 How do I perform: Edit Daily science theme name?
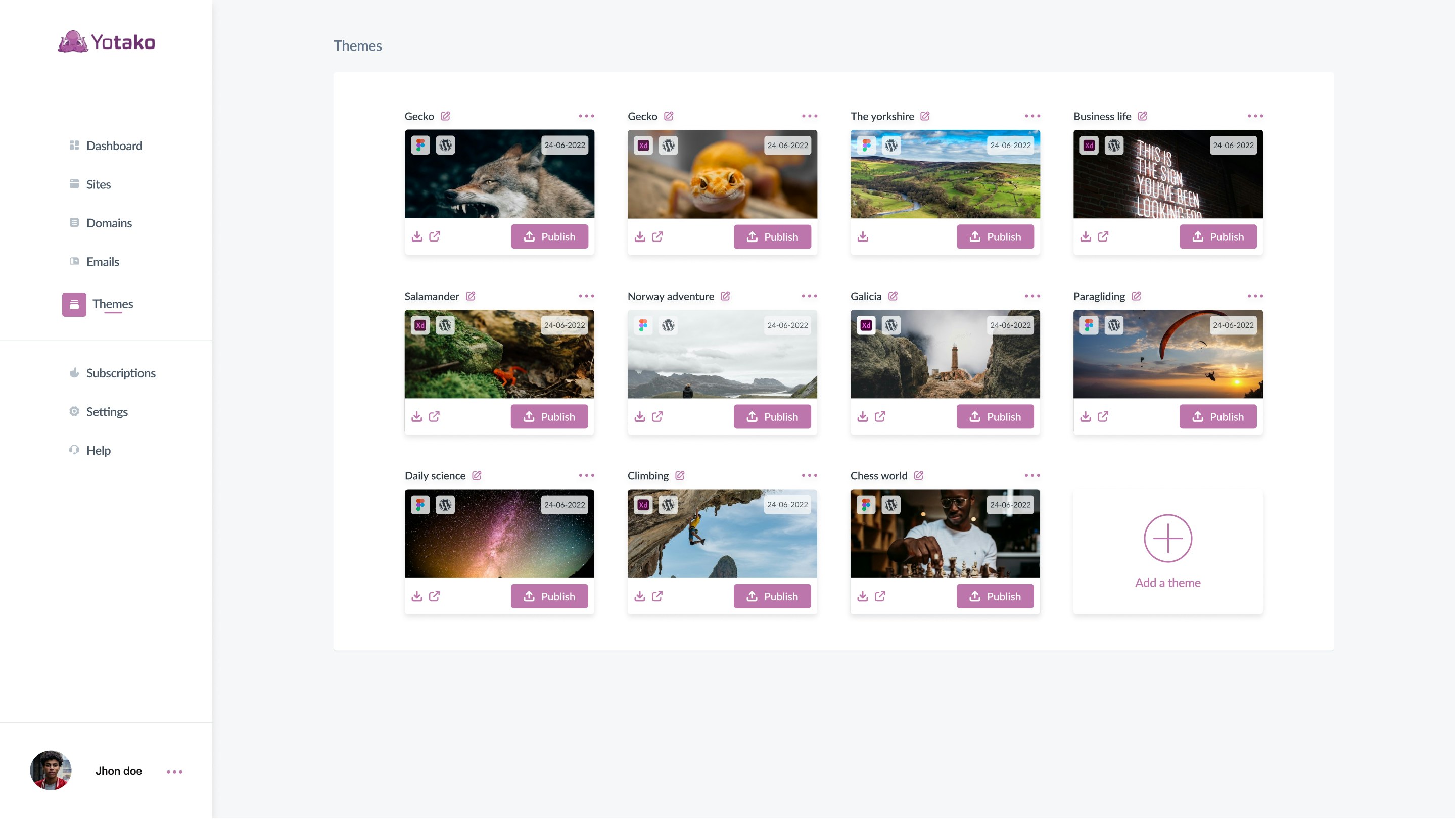(477, 475)
